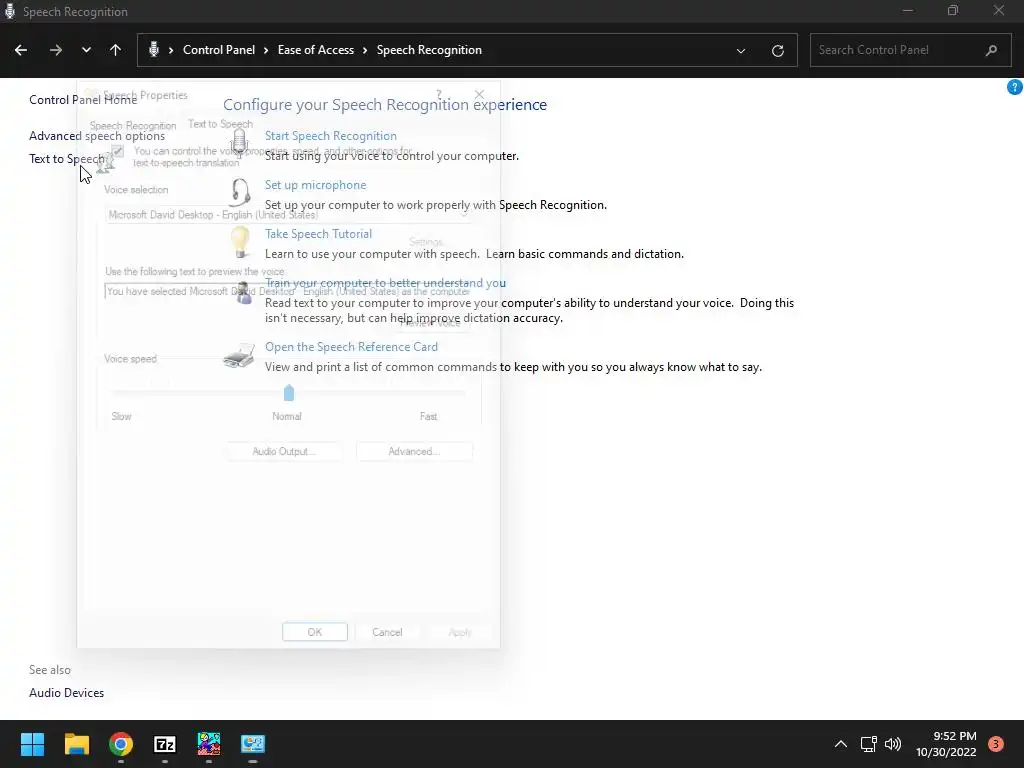The image size is (1024, 768).
Task: Click Advanced button in Speech Properties
Action: pos(414,451)
